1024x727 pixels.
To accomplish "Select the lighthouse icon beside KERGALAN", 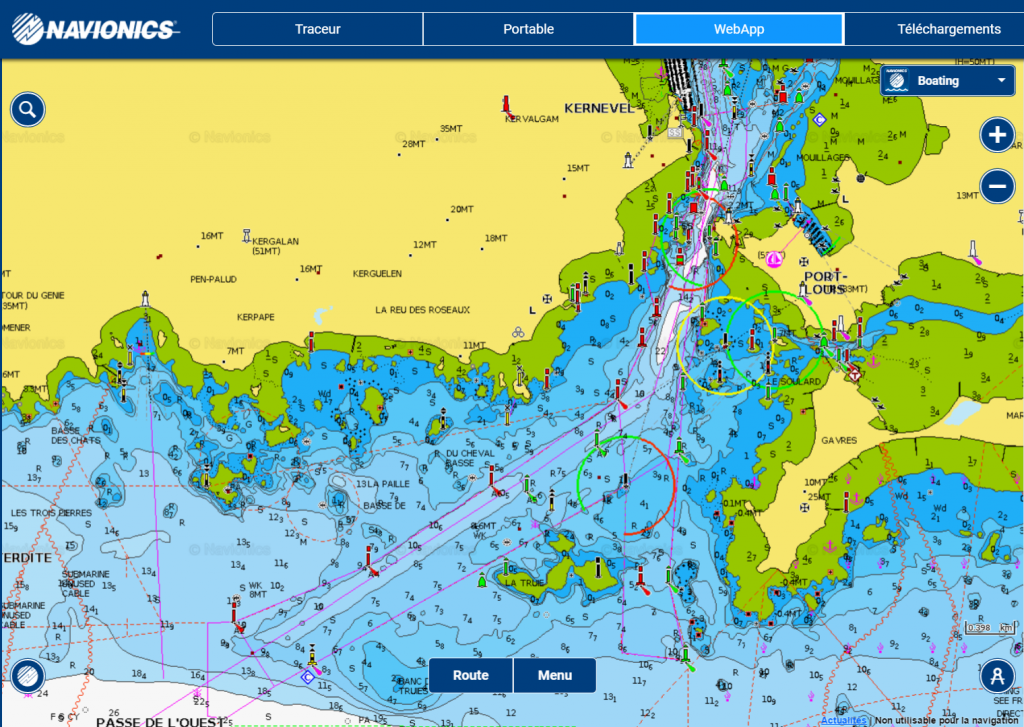I will coord(246,236).
